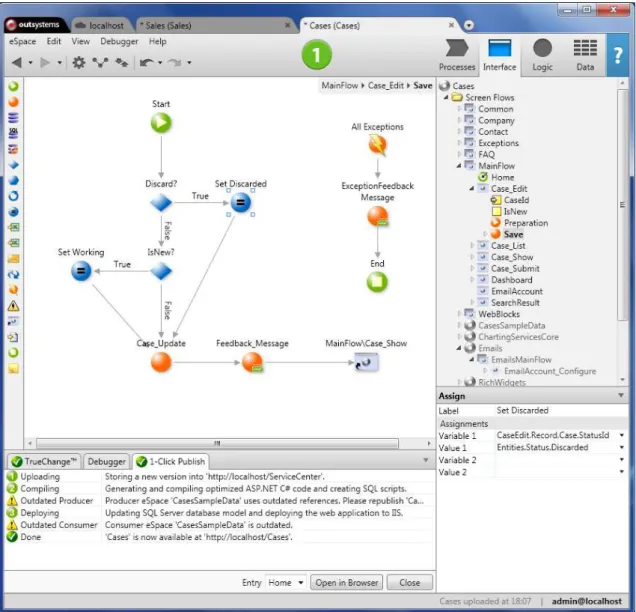
Task: Close the Sales (Sales) tab
Action: [287, 25]
